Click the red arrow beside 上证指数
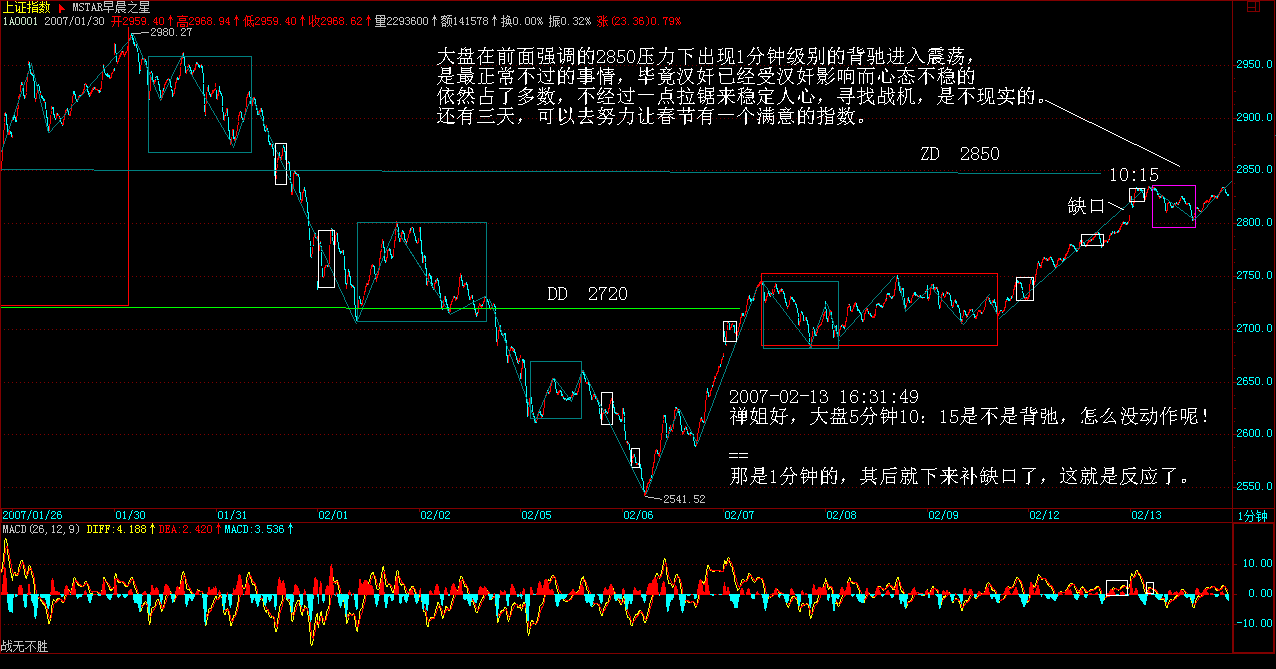The width and height of the screenshot is (1276, 669). tap(61, 7)
